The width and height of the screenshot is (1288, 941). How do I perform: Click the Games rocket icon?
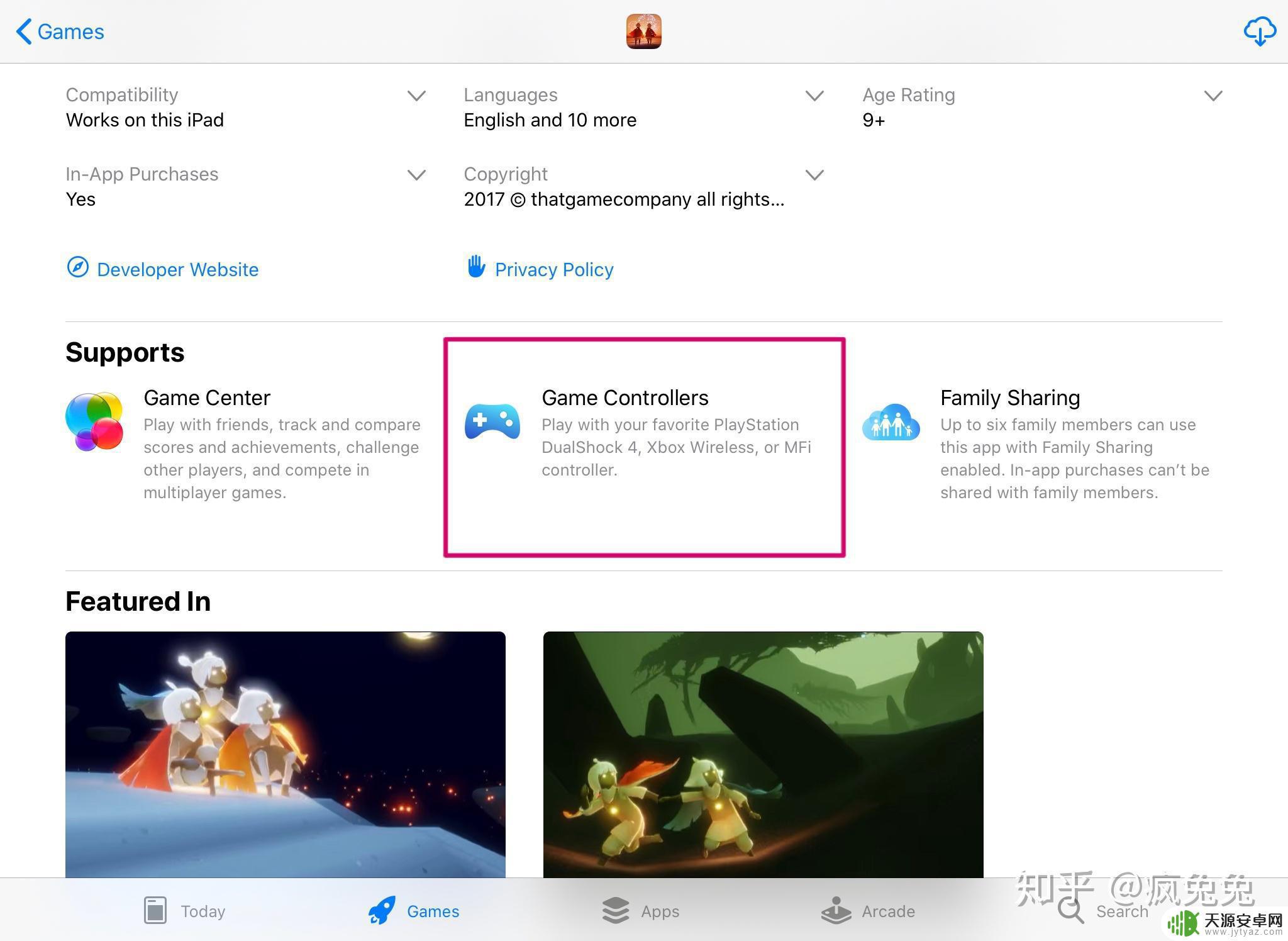click(x=382, y=910)
